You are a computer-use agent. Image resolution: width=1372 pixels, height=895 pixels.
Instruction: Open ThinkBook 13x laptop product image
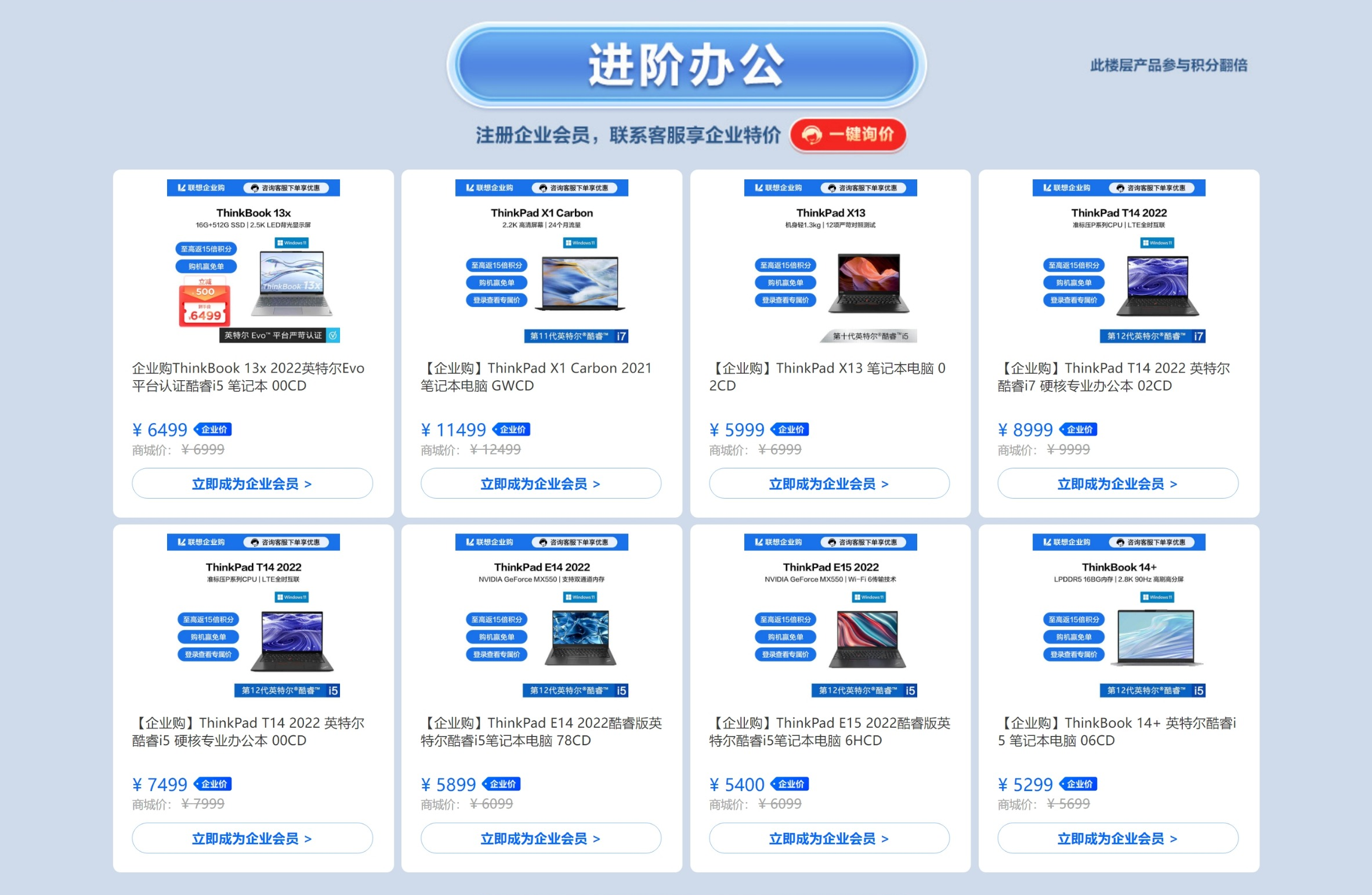[x=292, y=283]
